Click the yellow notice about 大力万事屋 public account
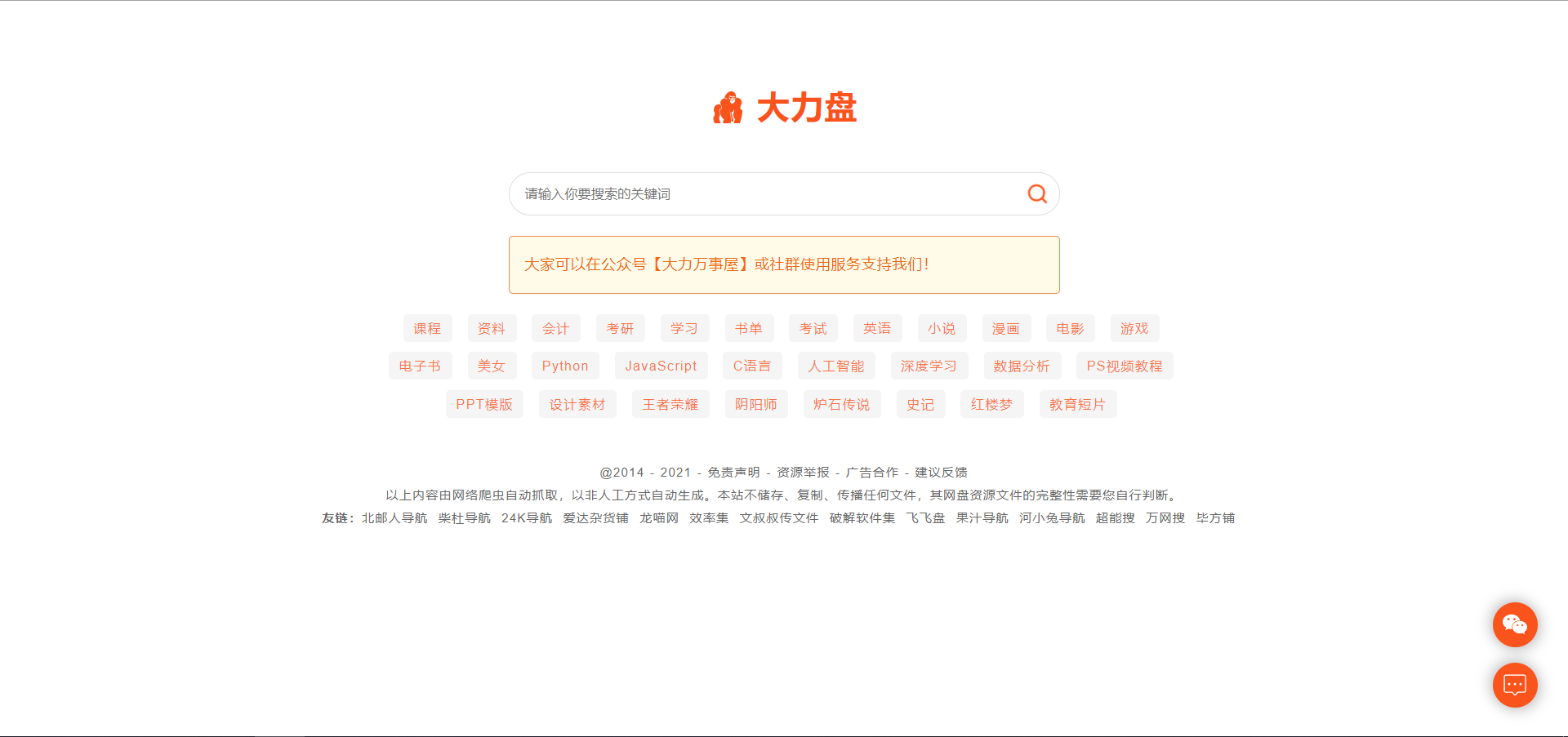Image resolution: width=1568 pixels, height=737 pixels. pyautogui.click(x=783, y=264)
